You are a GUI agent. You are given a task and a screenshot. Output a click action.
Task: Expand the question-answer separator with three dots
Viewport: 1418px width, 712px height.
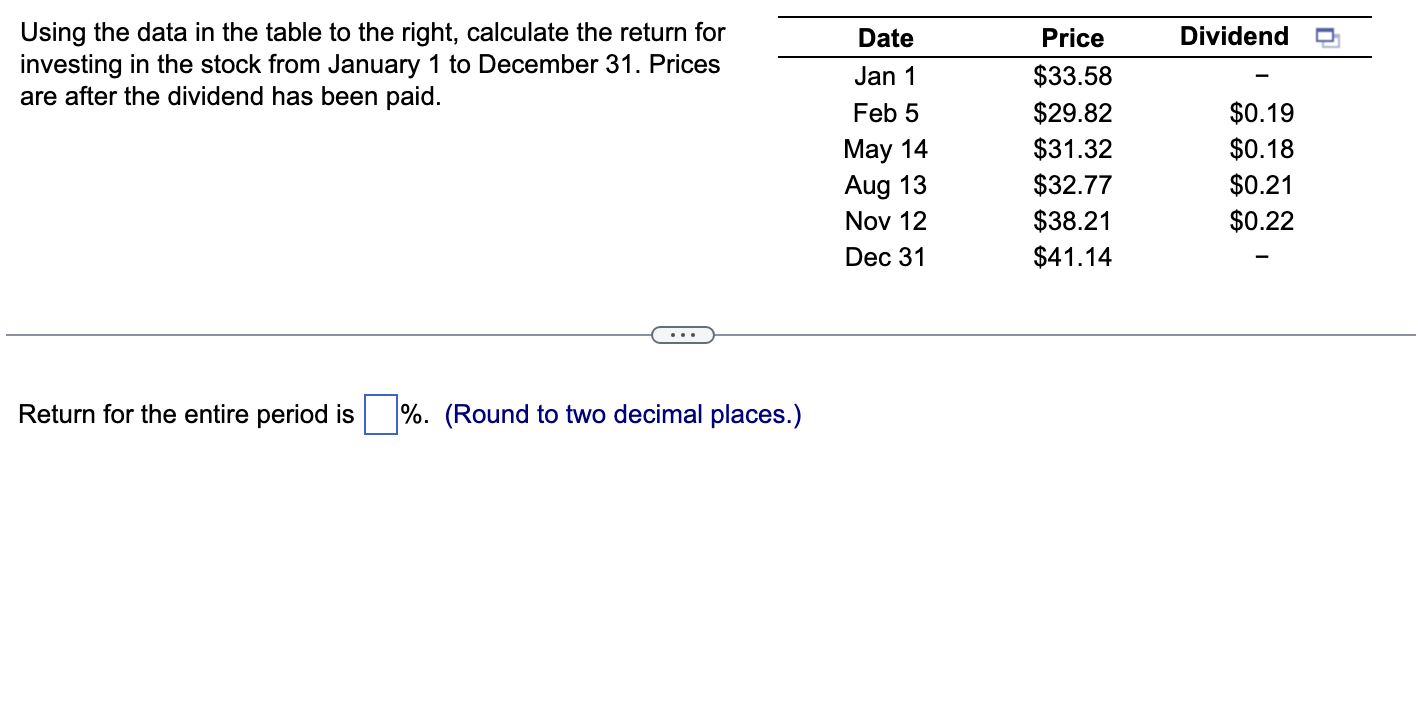[683, 334]
